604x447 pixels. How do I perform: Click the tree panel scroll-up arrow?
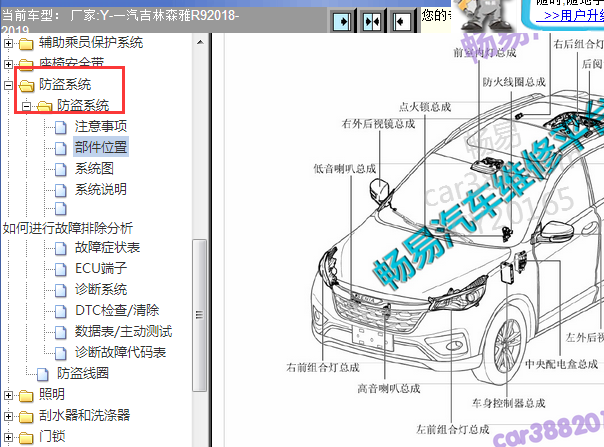point(200,42)
